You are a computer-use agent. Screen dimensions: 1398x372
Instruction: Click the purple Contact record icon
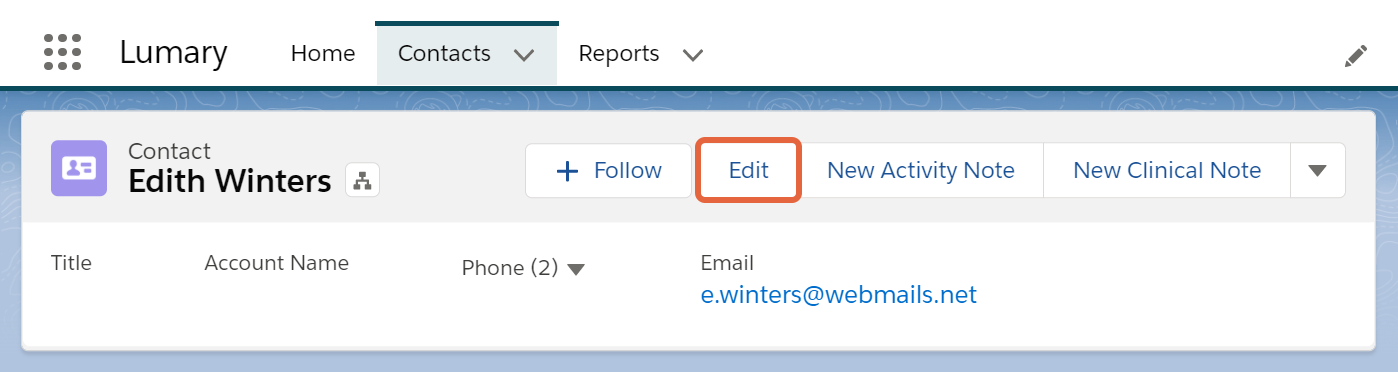tap(79, 168)
